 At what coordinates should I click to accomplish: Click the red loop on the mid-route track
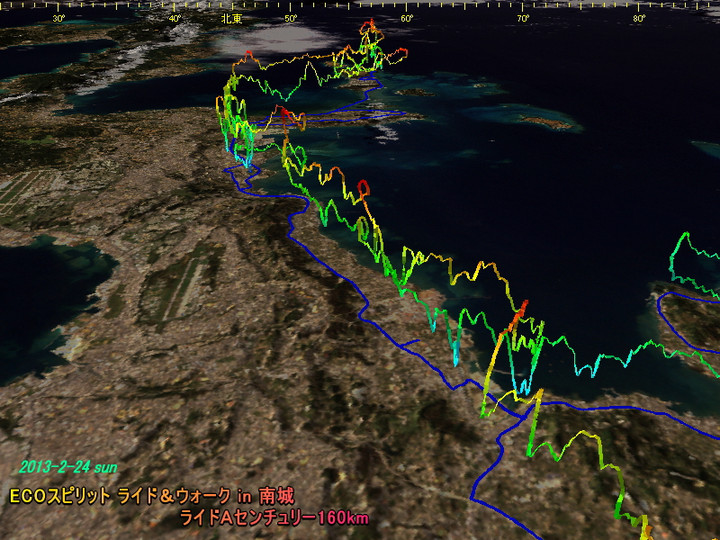(364, 185)
